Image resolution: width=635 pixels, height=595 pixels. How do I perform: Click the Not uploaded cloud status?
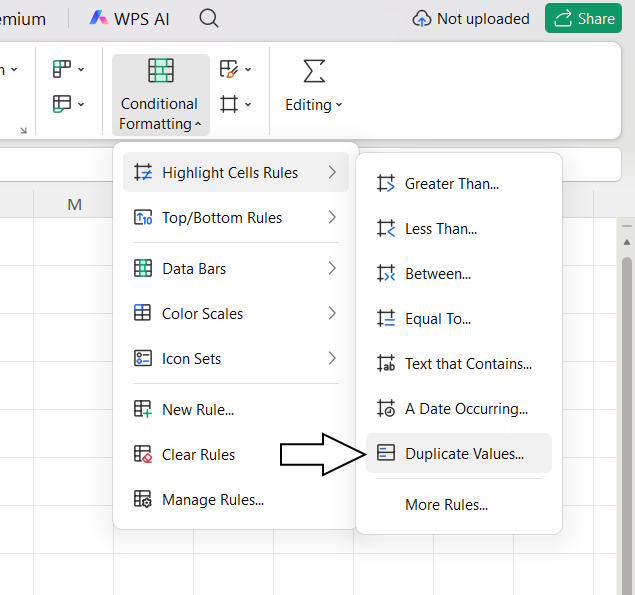pyautogui.click(x=471, y=19)
